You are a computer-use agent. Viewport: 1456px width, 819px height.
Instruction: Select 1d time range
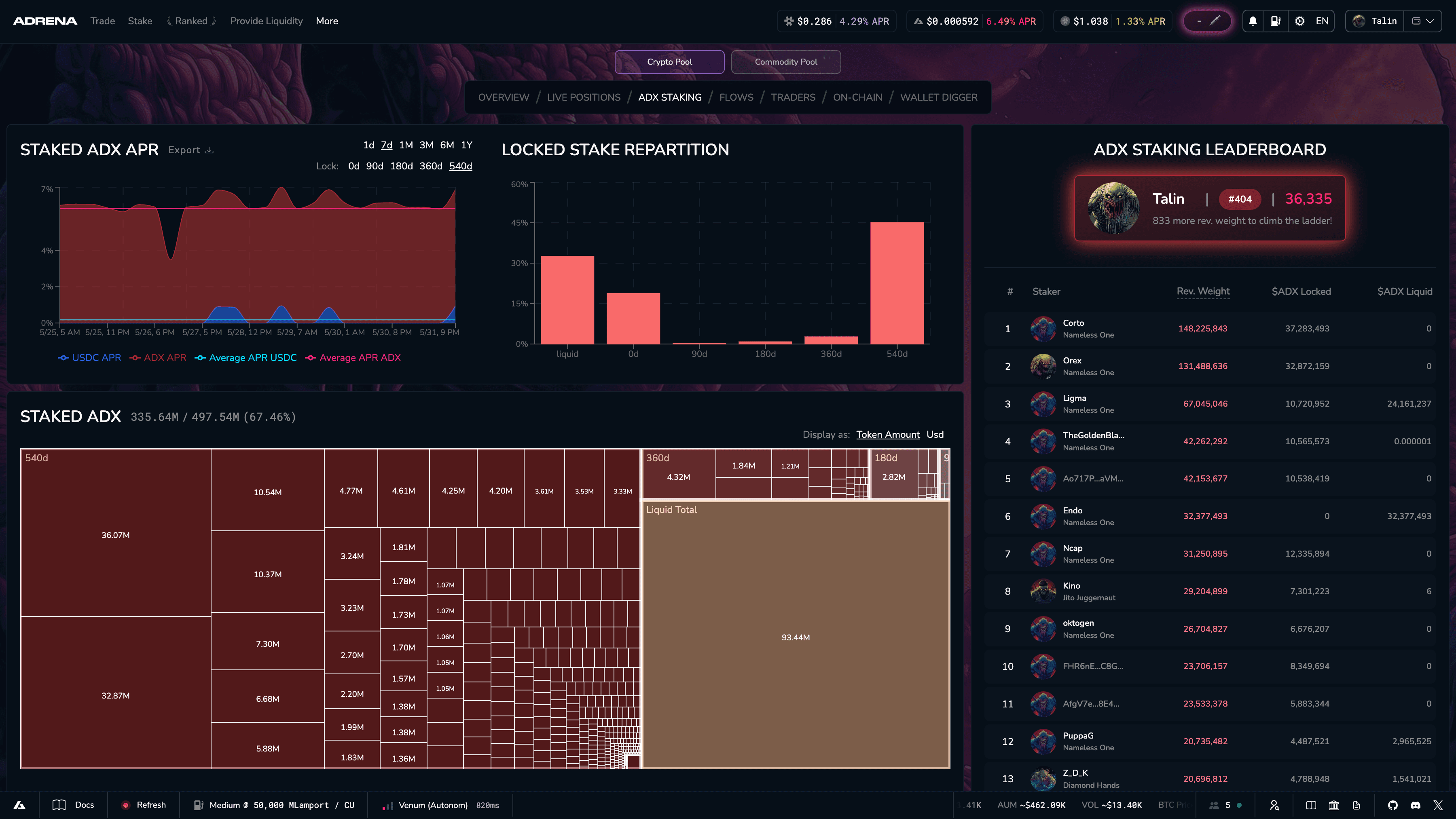pyautogui.click(x=368, y=145)
